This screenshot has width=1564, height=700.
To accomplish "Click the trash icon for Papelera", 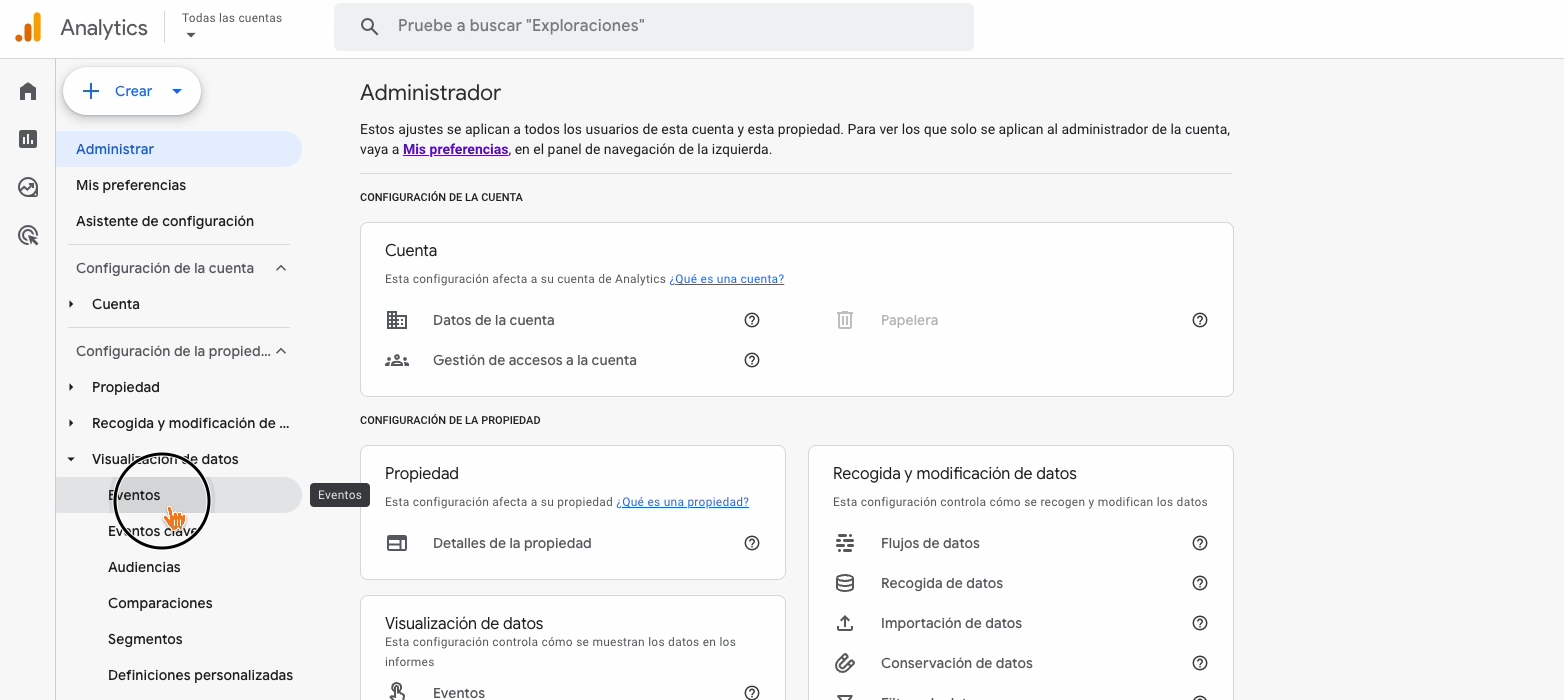I will pos(845,320).
